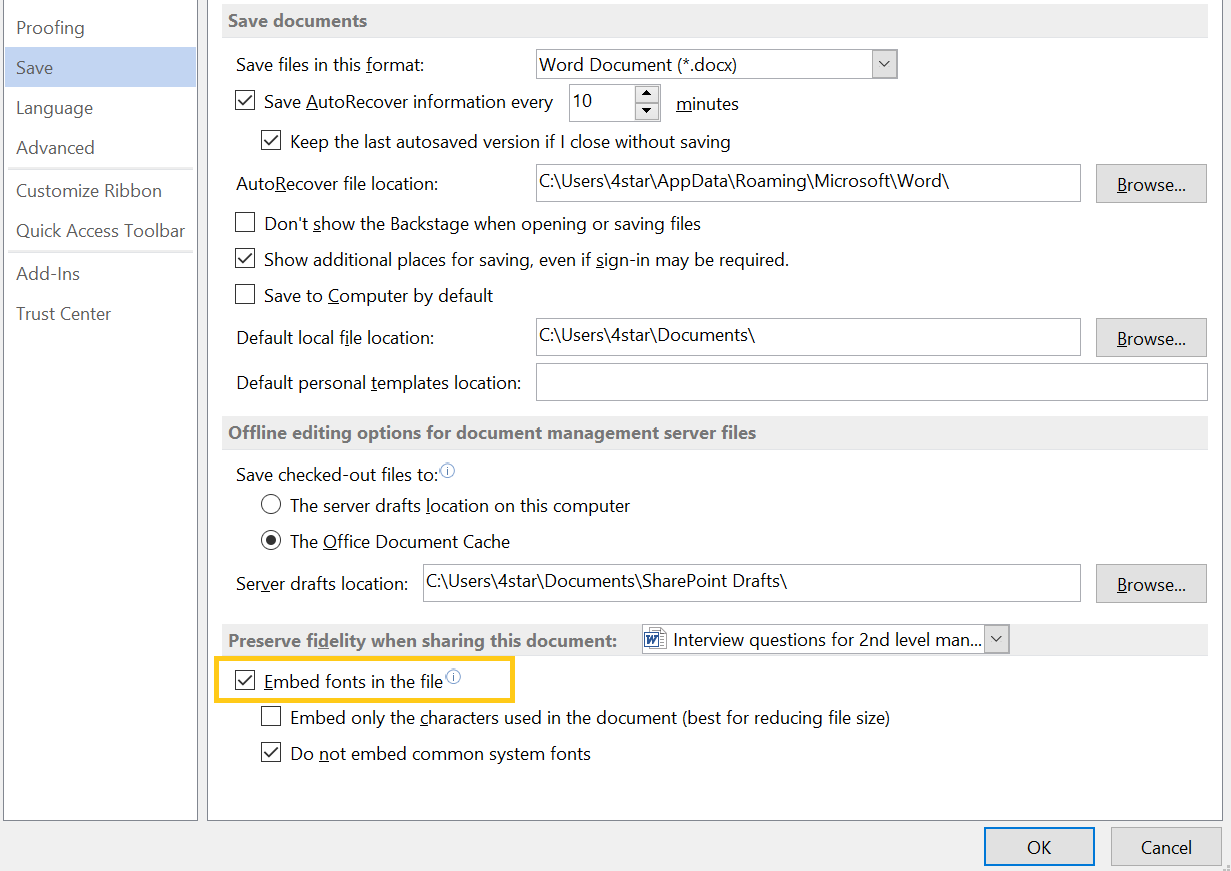Decrease AutoRecover minutes with down arrow
Image resolution: width=1231 pixels, height=871 pixels.
[648, 111]
